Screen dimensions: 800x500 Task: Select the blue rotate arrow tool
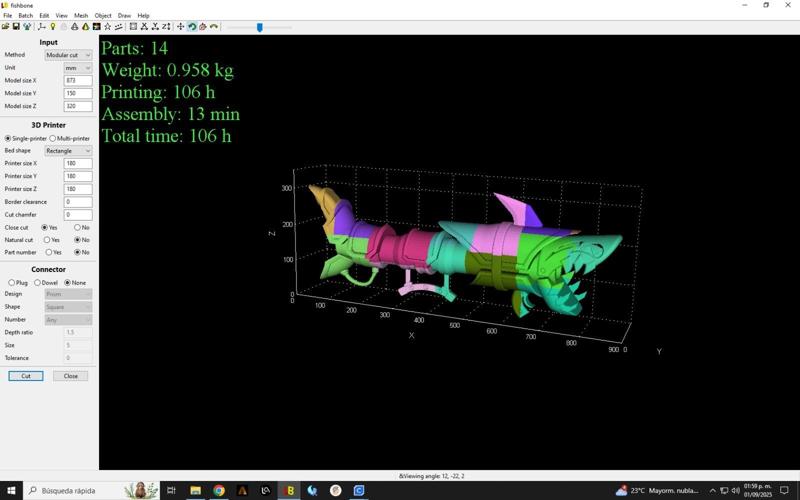[192, 27]
